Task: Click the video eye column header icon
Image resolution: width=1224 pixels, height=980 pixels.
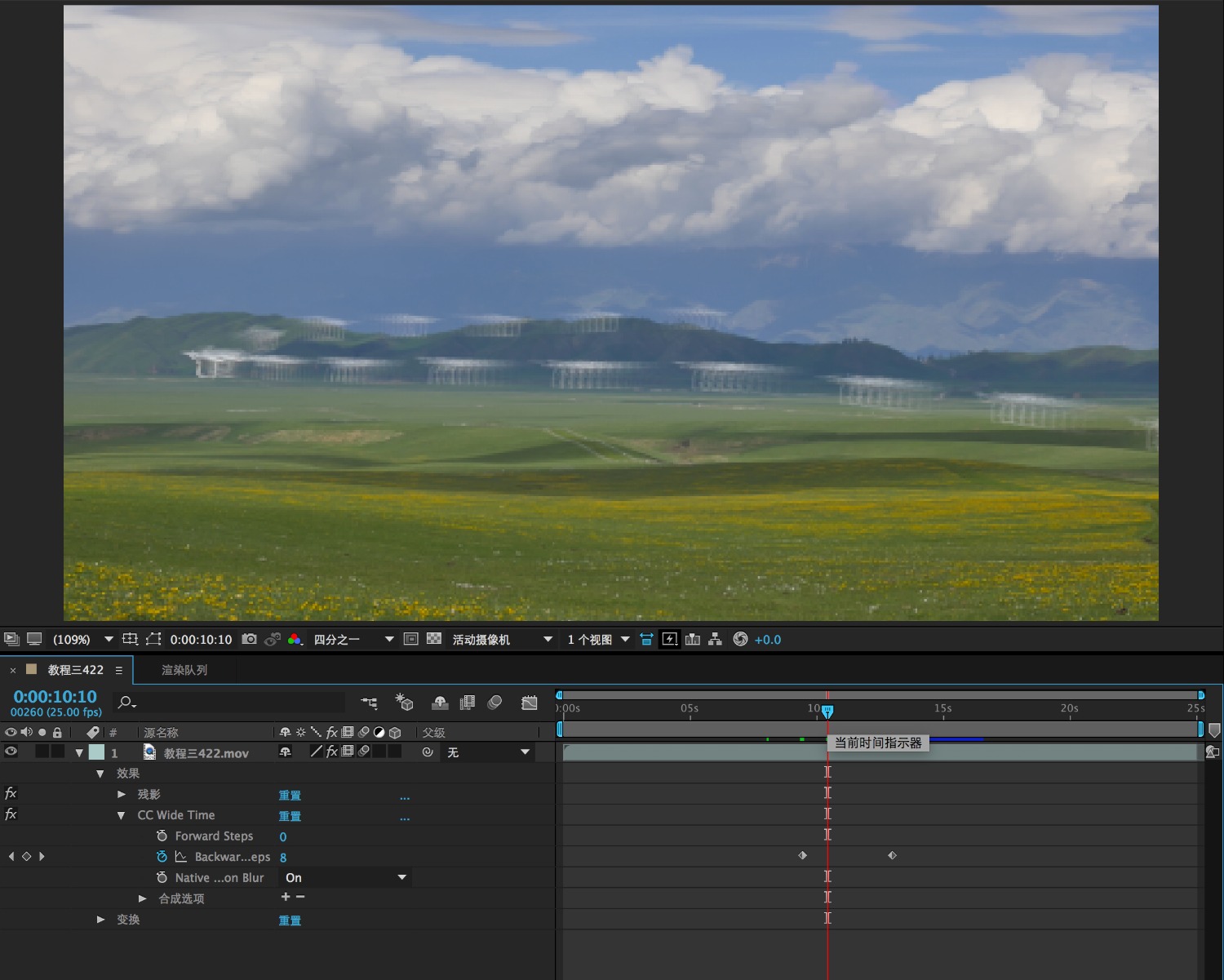Action: coord(11,732)
